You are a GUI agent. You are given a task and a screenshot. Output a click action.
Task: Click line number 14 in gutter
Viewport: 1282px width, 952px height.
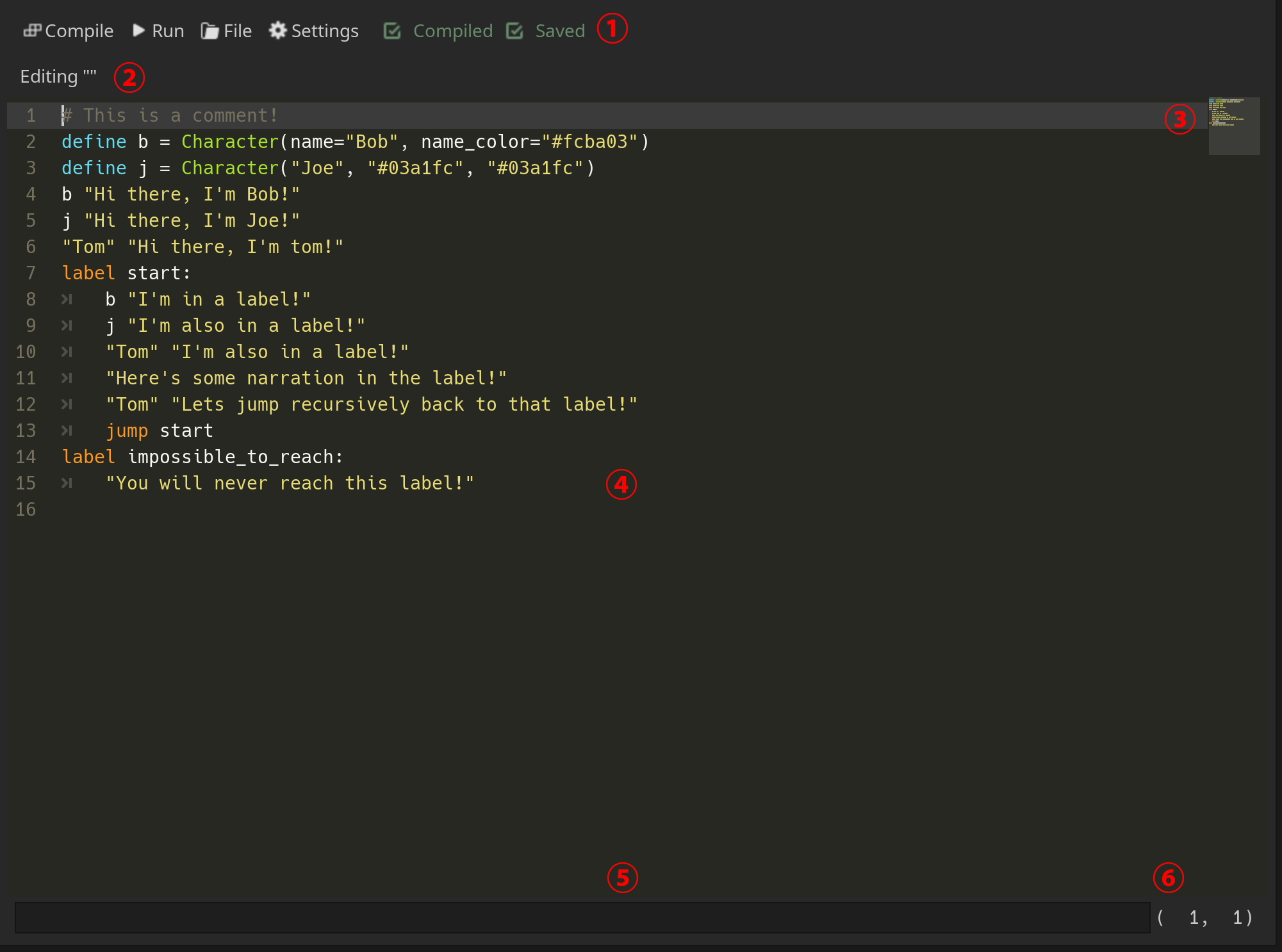coord(26,457)
